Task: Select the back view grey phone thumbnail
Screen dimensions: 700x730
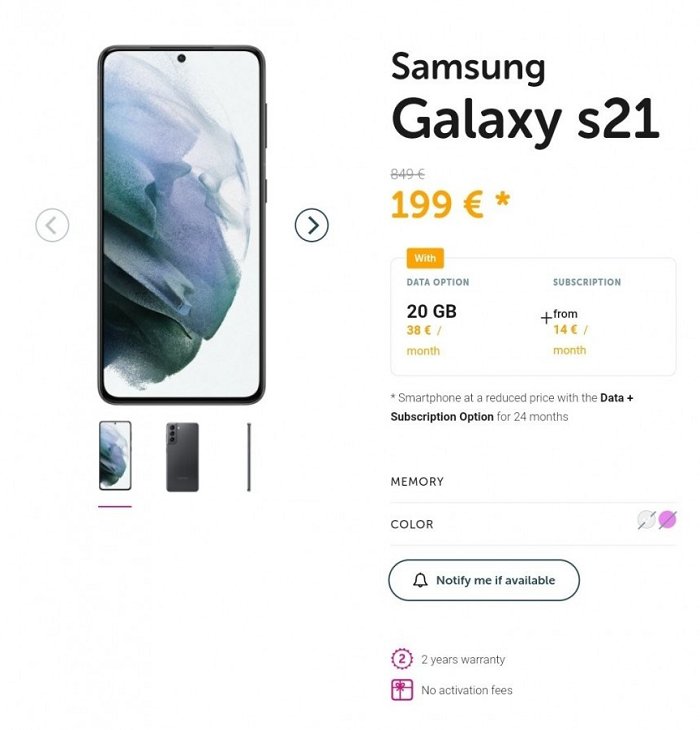Action: [182, 457]
